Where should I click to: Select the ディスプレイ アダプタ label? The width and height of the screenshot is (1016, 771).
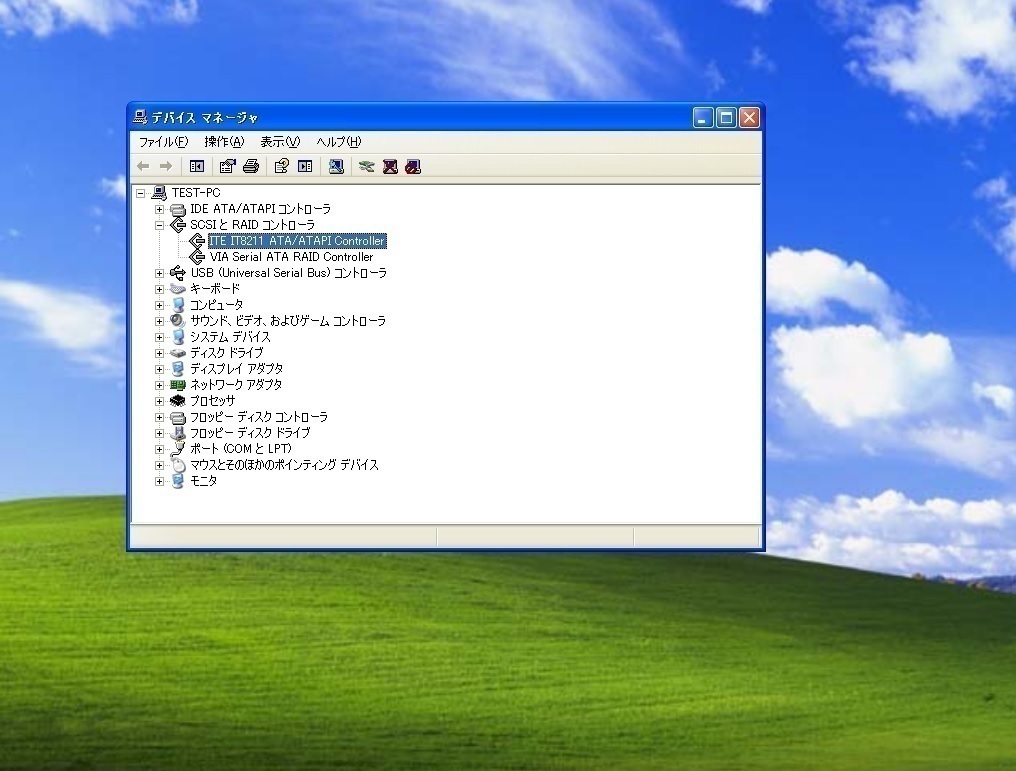(237, 369)
